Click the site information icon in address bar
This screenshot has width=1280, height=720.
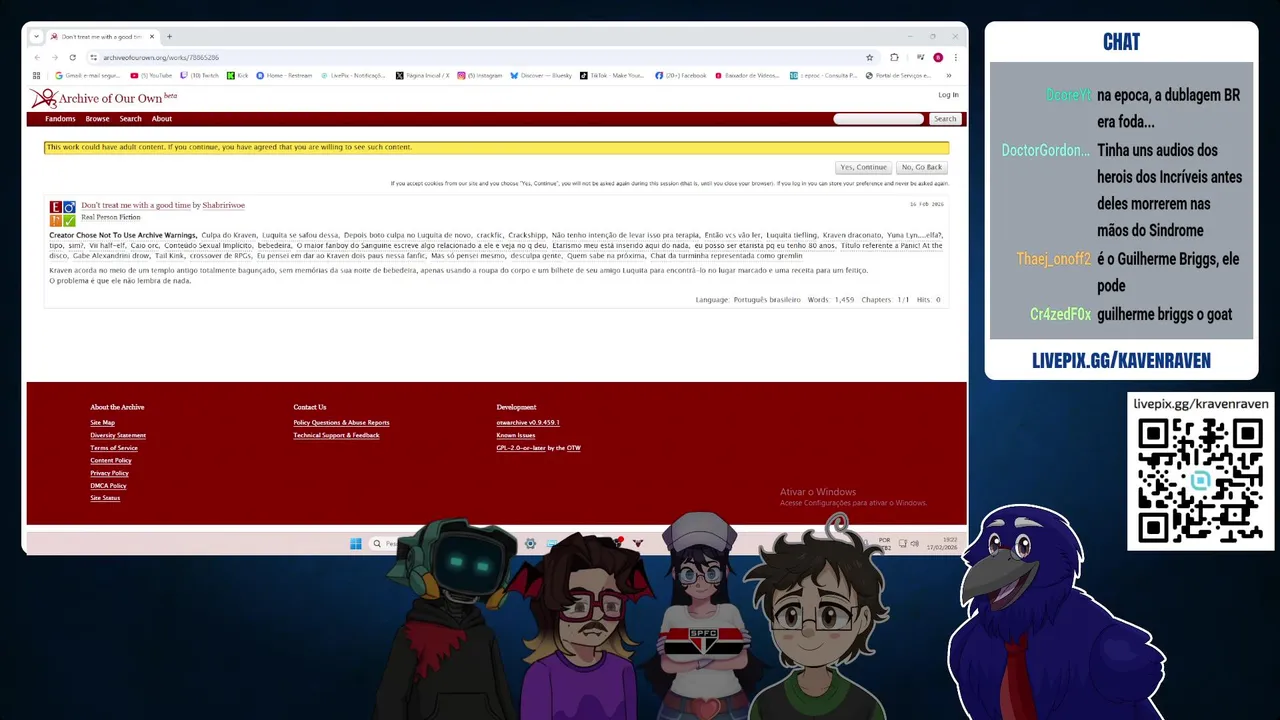pyautogui.click(x=93, y=57)
